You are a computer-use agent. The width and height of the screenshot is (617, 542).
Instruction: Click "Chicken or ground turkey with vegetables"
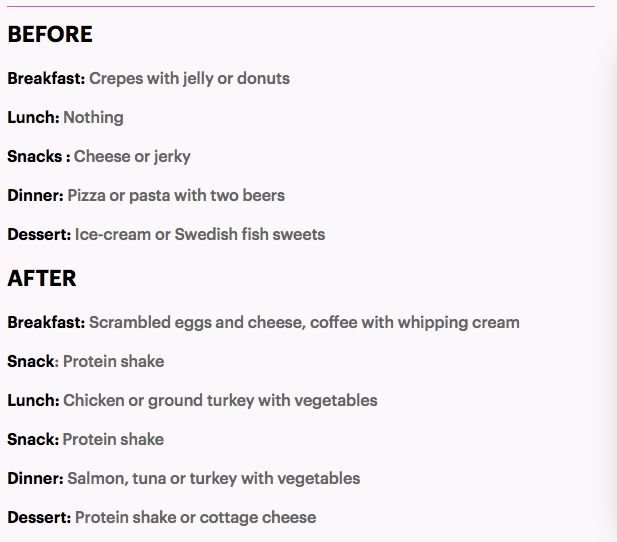point(220,400)
